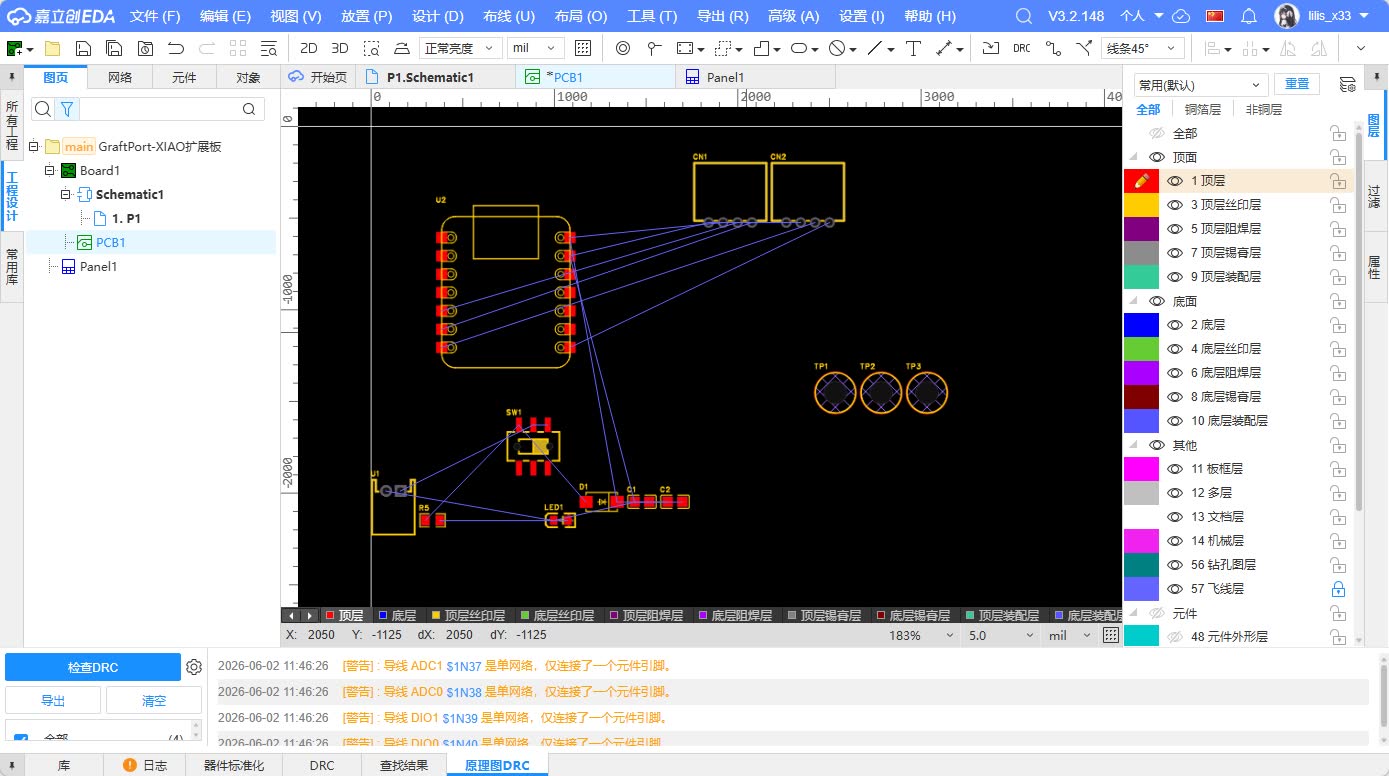This screenshot has height=776, width=1389.
Task: Open DRC settings gear icon
Action: point(194,667)
